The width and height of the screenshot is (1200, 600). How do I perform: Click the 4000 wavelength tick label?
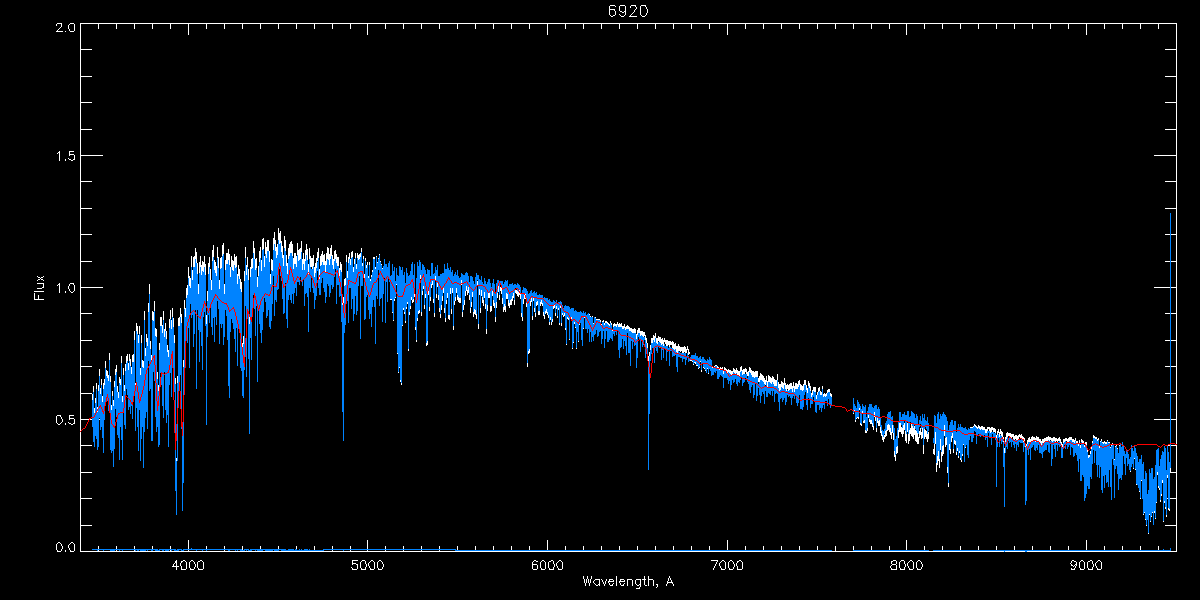[x=188, y=565]
